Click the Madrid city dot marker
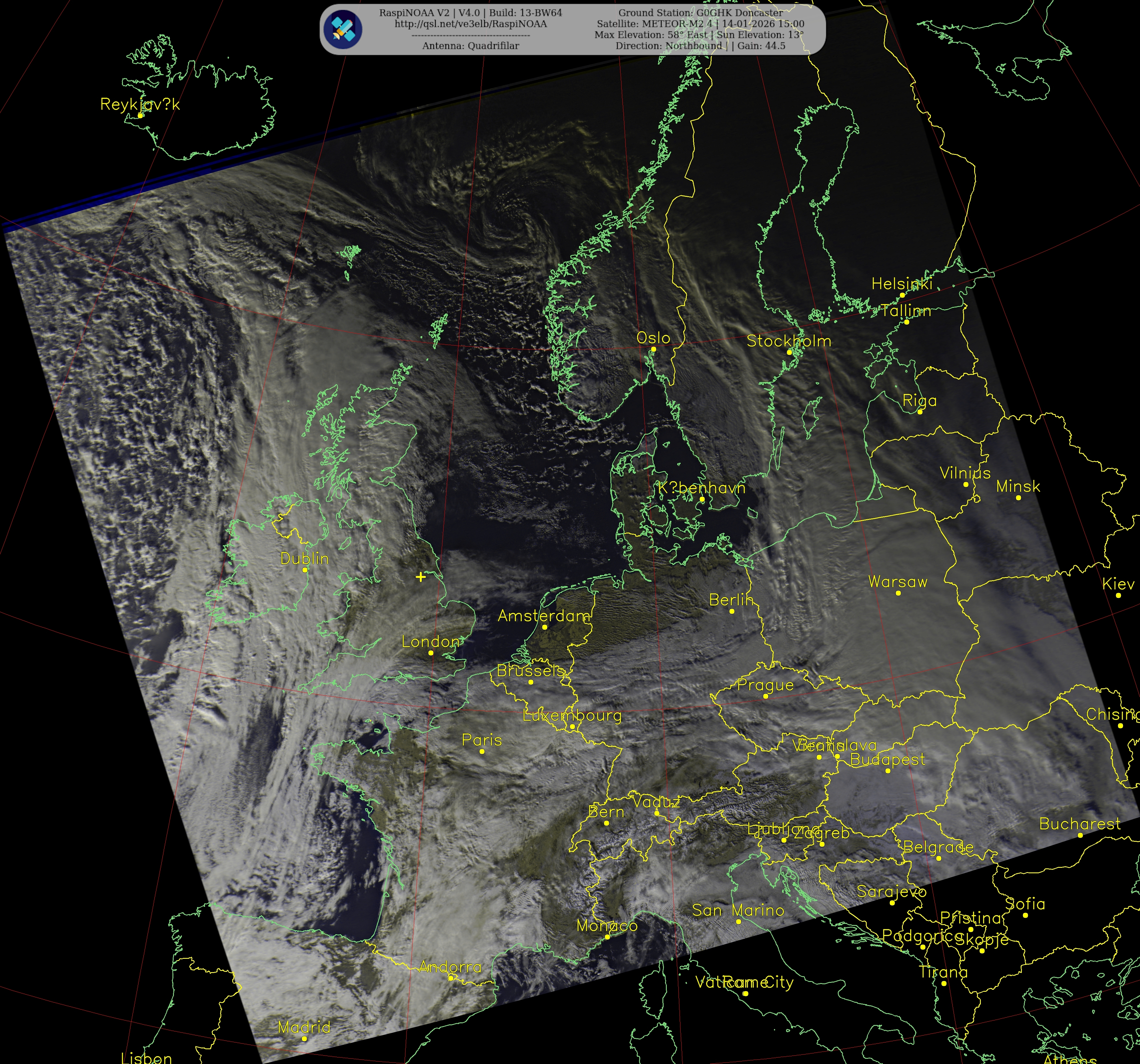Screen dimensions: 1140x1064 pyautogui.click(x=304, y=1039)
